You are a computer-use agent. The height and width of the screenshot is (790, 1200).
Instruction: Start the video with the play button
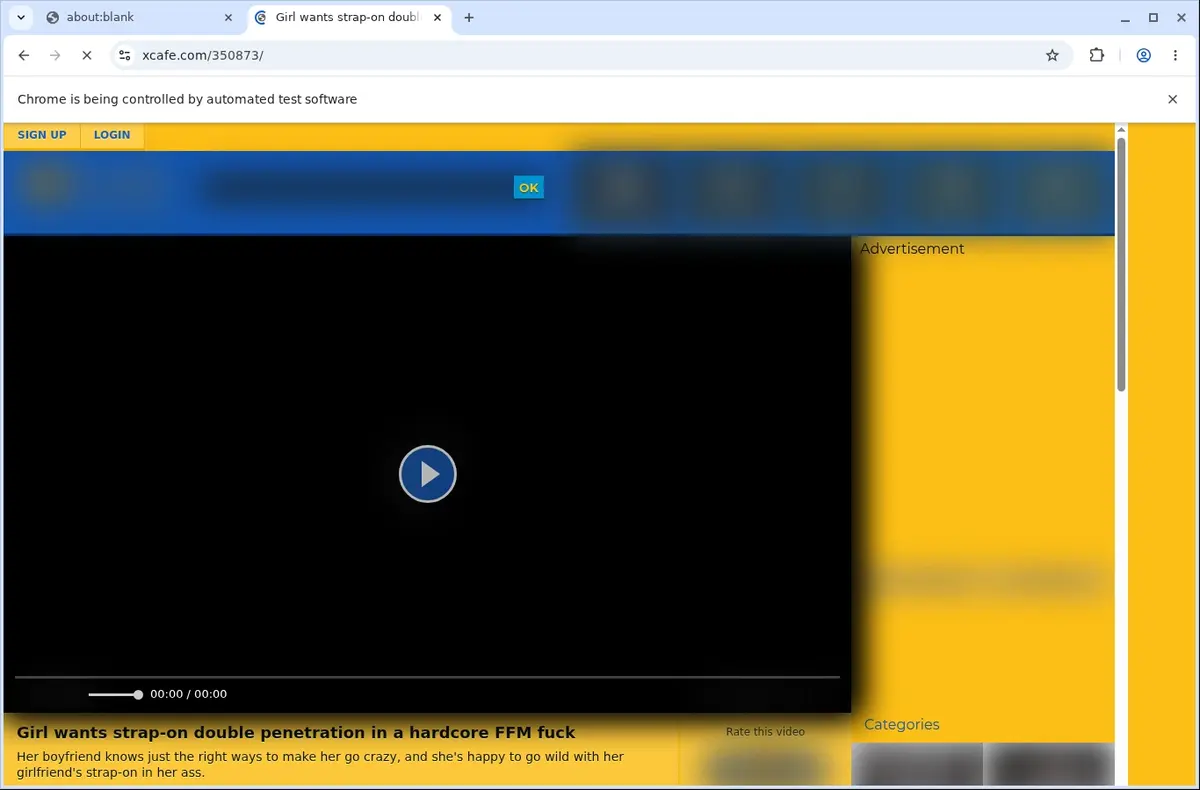(428, 474)
